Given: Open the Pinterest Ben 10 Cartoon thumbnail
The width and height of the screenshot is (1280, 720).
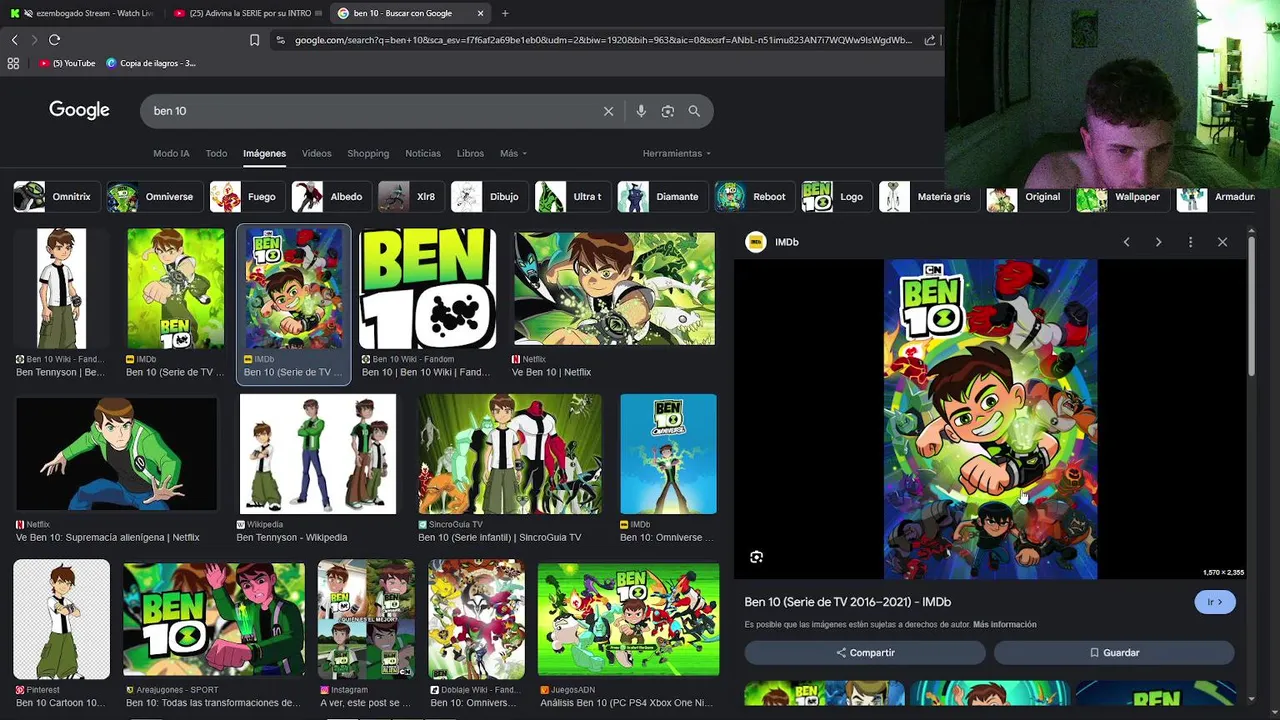Looking at the screenshot, I should coord(61,619).
